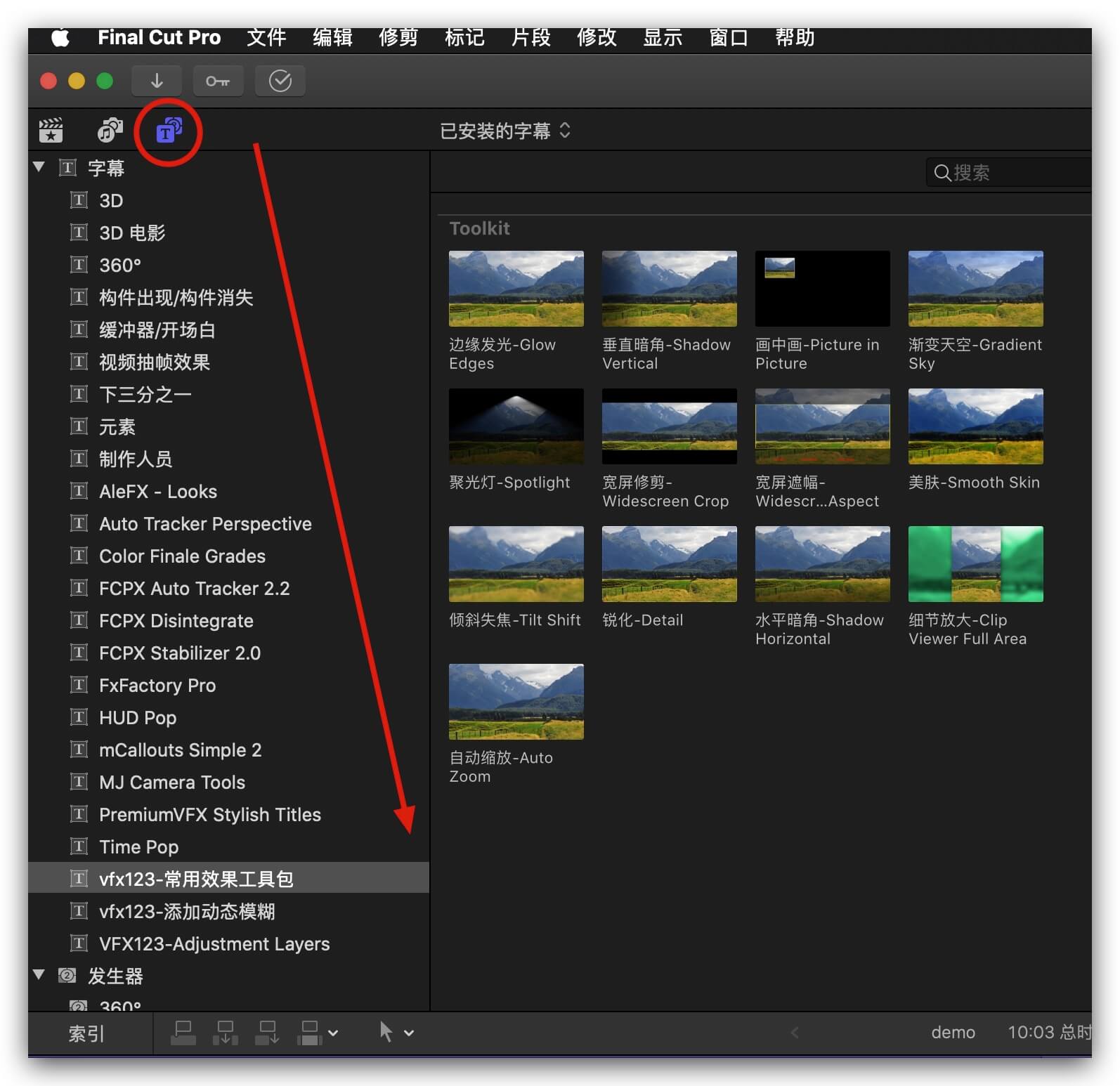
Task: Open the 修剪 menu
Action: [398, 37]
